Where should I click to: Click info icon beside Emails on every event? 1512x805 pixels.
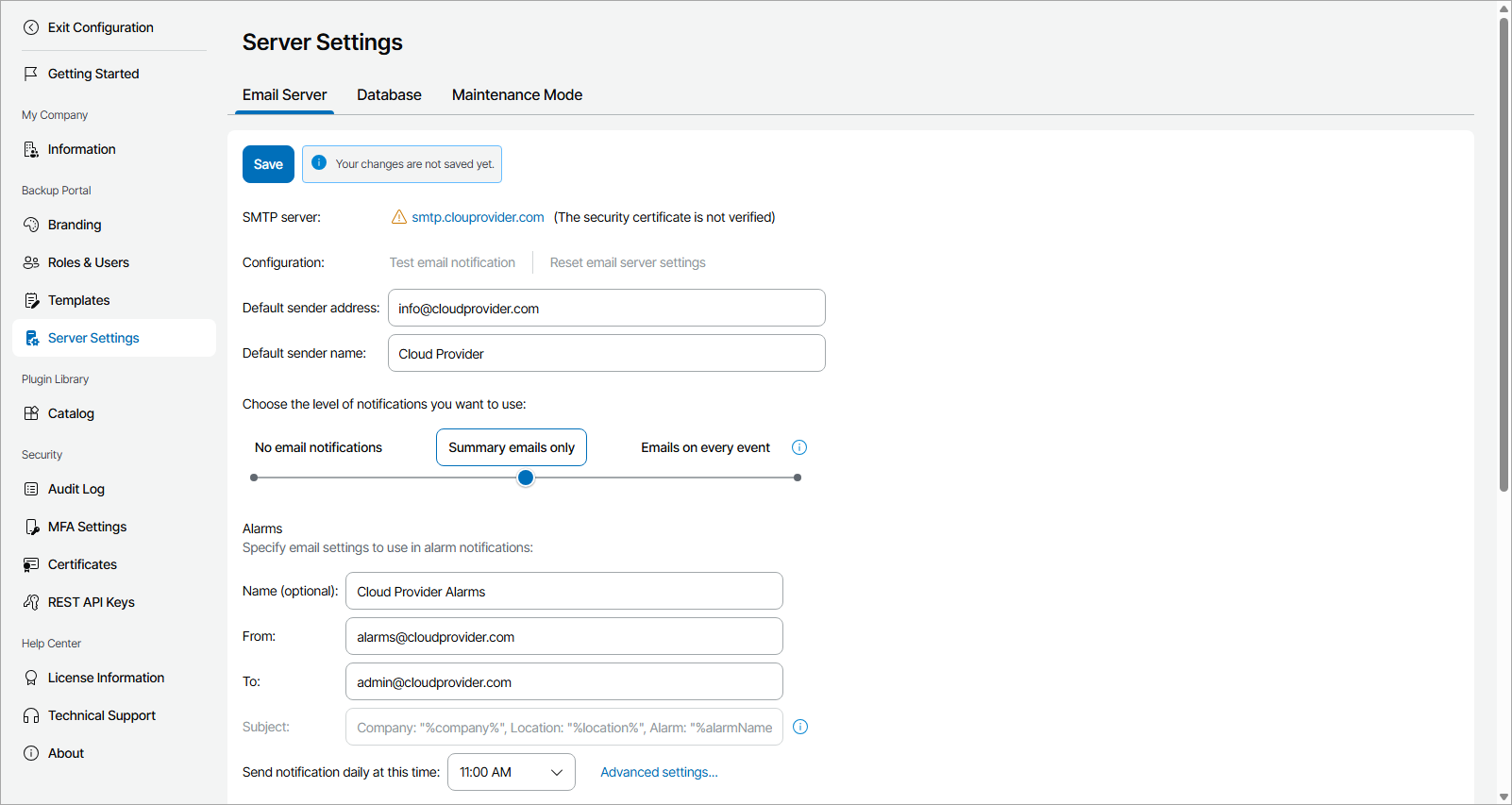point(799,447)
